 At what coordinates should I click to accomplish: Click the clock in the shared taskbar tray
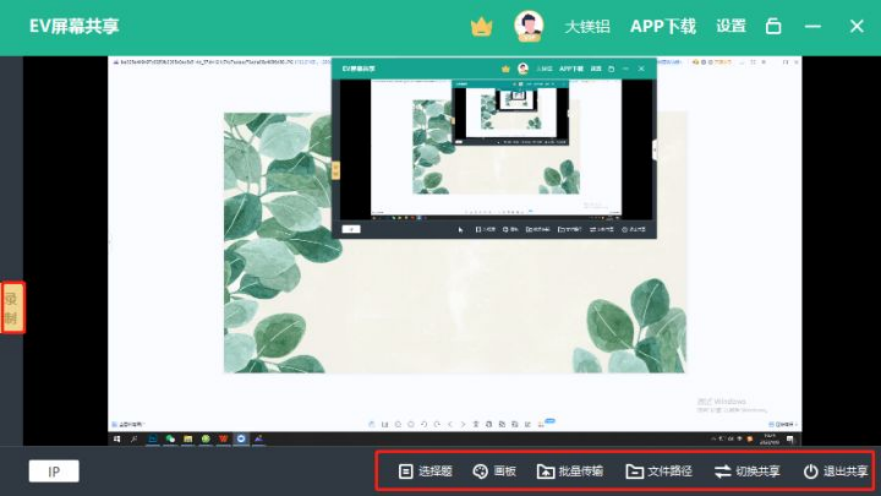point(769,439)
